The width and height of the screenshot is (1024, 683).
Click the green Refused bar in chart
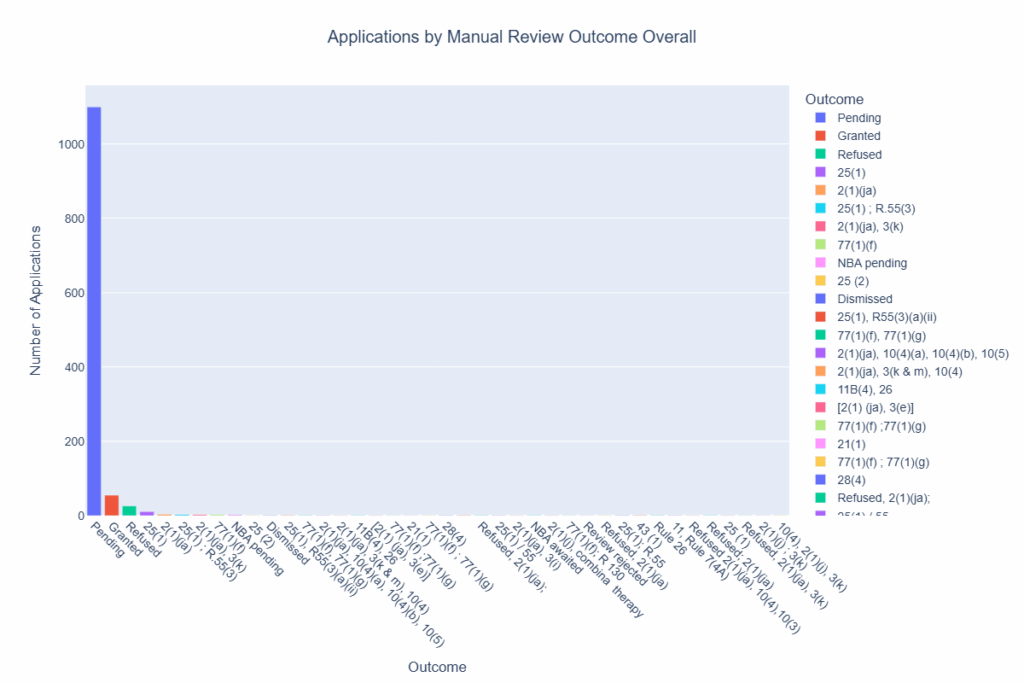[129, 511]
